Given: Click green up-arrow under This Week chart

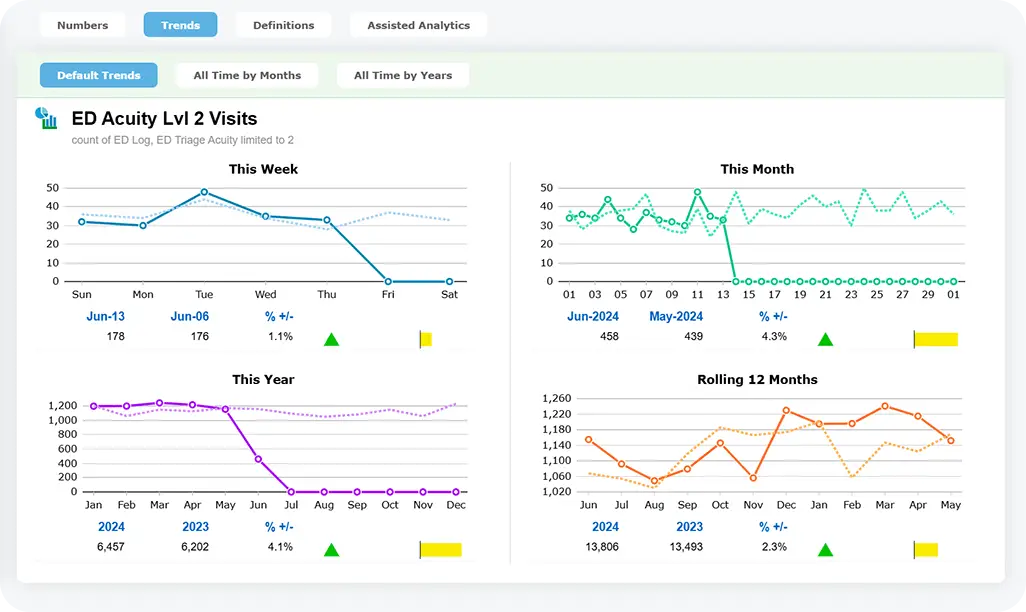Looking at the screenshot, I should (x=331, y=339).
